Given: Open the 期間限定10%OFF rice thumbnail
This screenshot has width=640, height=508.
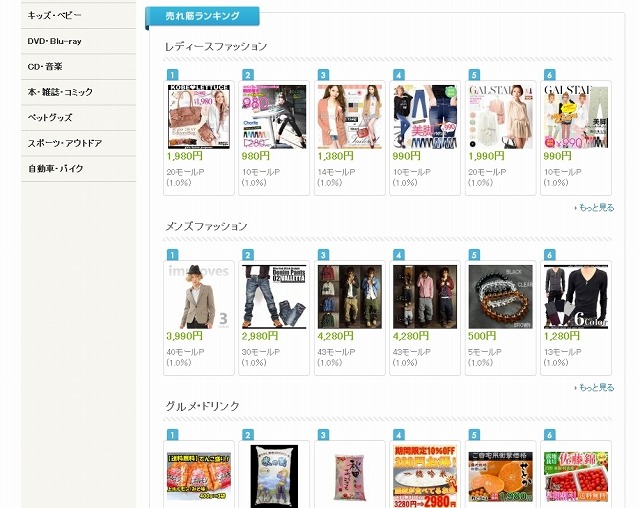Looking at the screenshot, I should click(425, 476).
